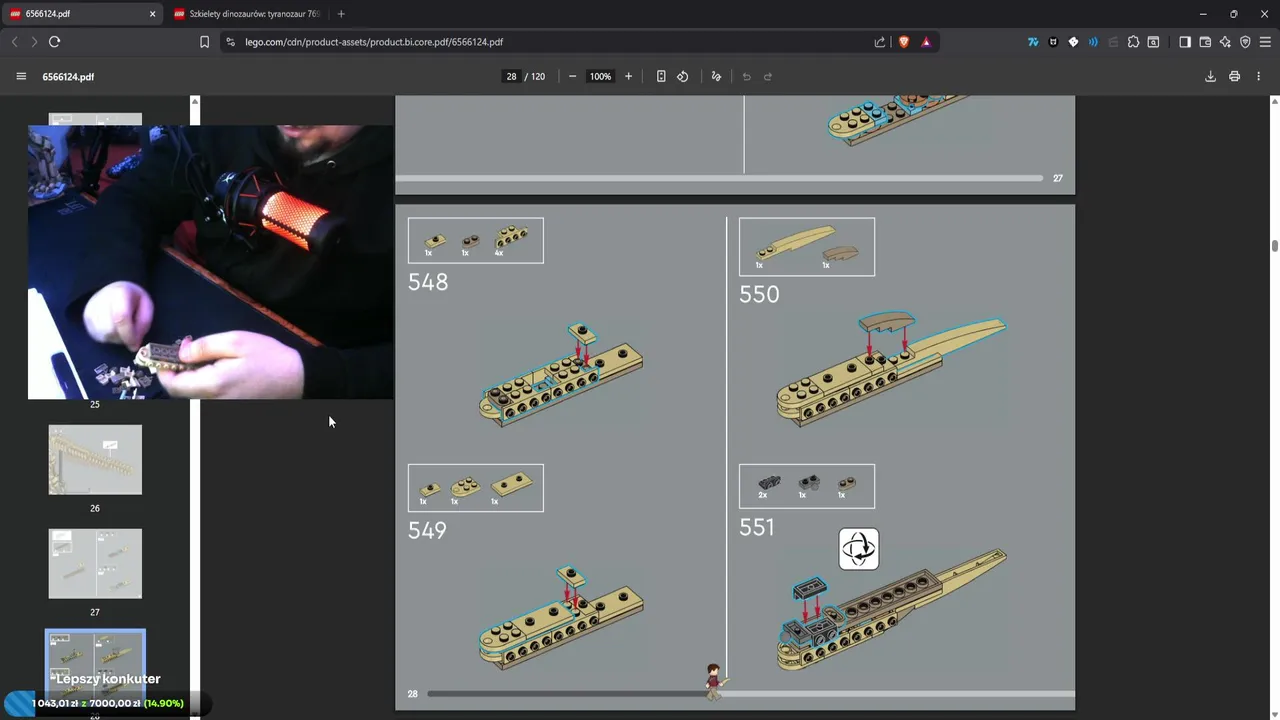The height and width of the screenshot is (720, 1280).
Task: Click the step number 550
Action: click(759, 294)
